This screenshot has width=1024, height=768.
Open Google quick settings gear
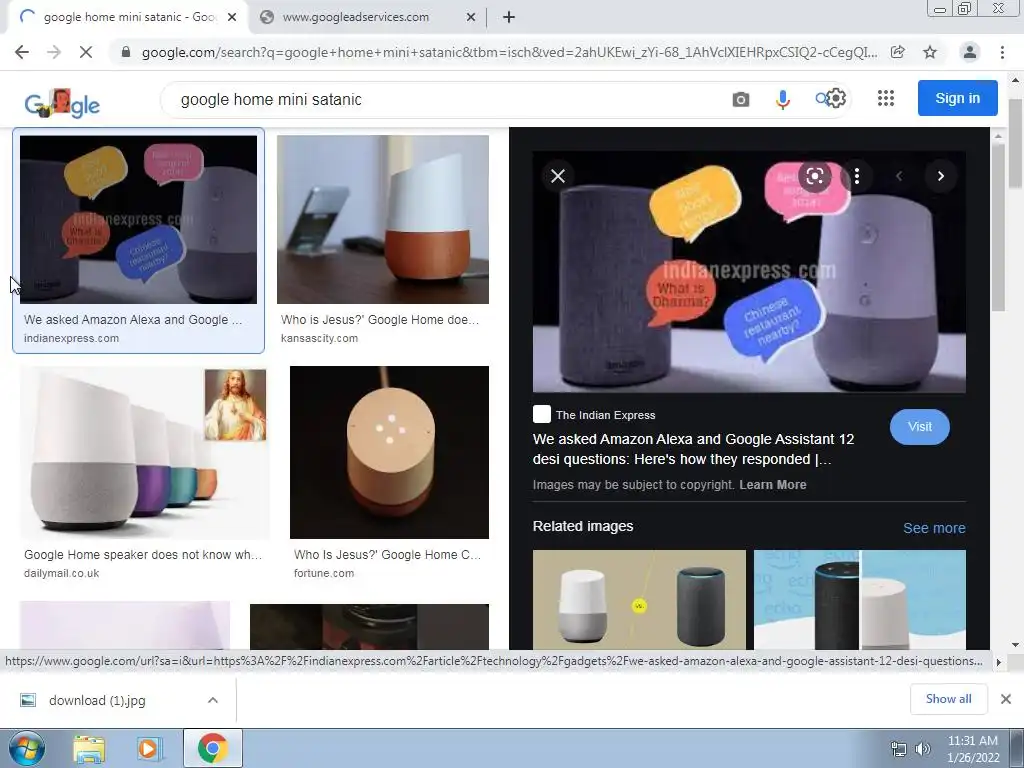[837, 98]
